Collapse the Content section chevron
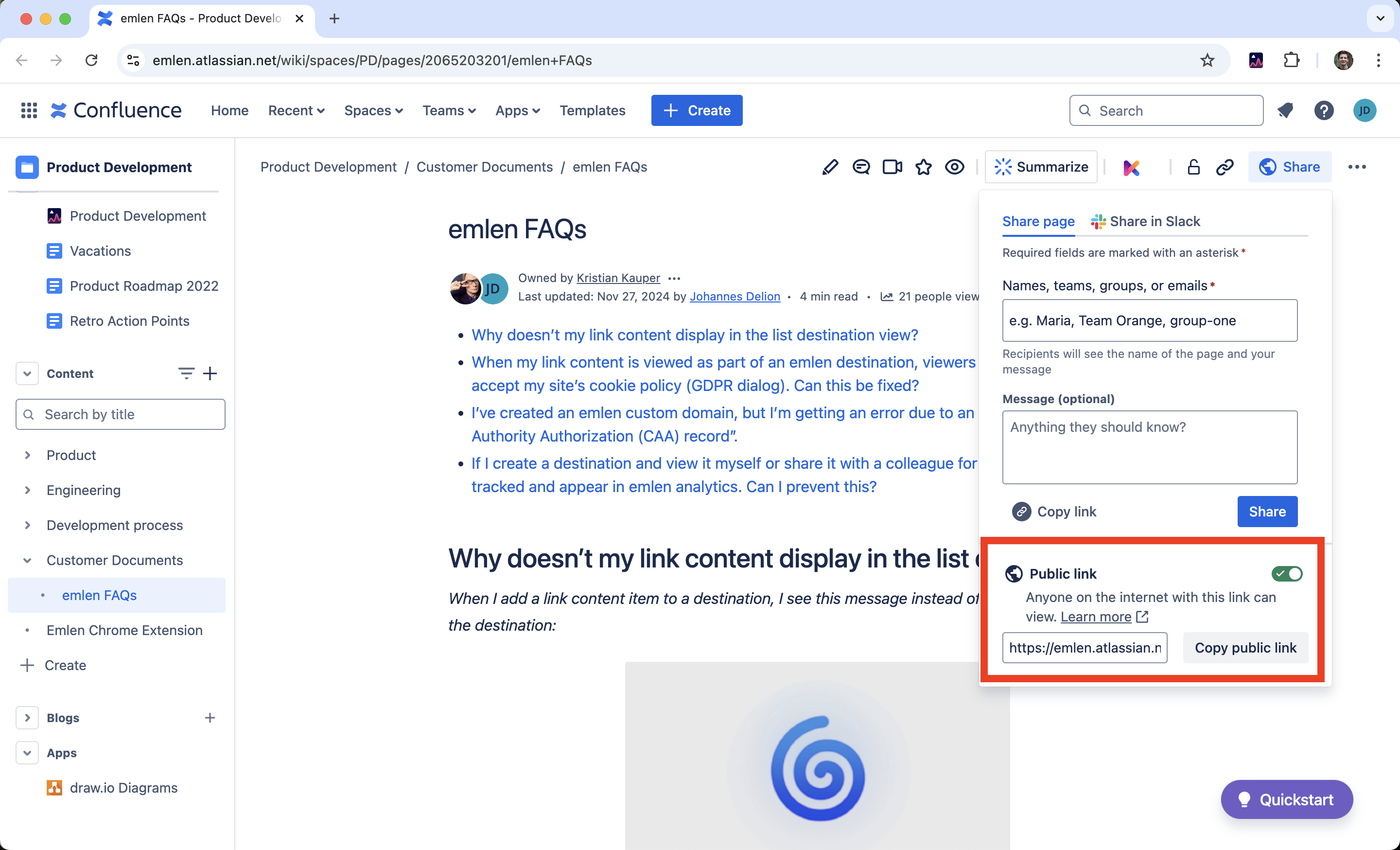The height and width of the screenshot is (850, 1400). [27, 373]
